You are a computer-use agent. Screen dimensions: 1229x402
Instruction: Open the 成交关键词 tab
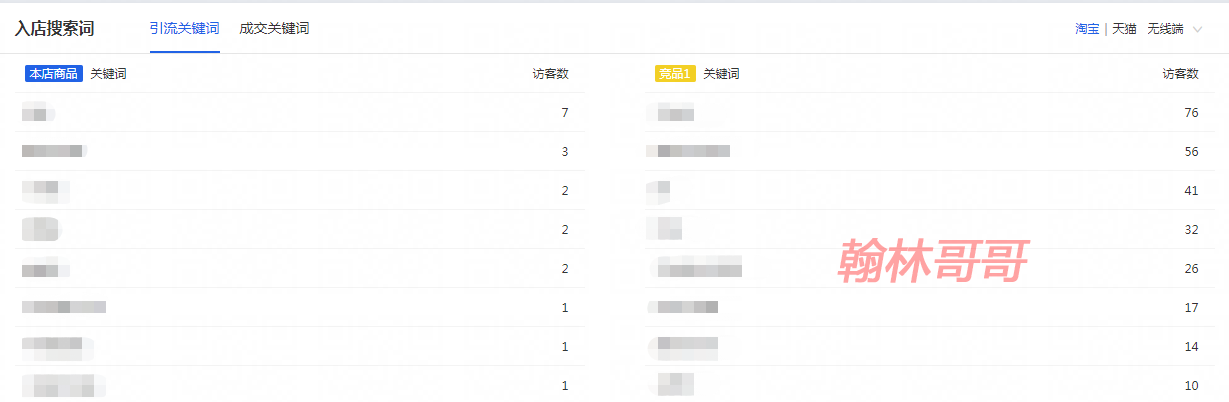274,28
